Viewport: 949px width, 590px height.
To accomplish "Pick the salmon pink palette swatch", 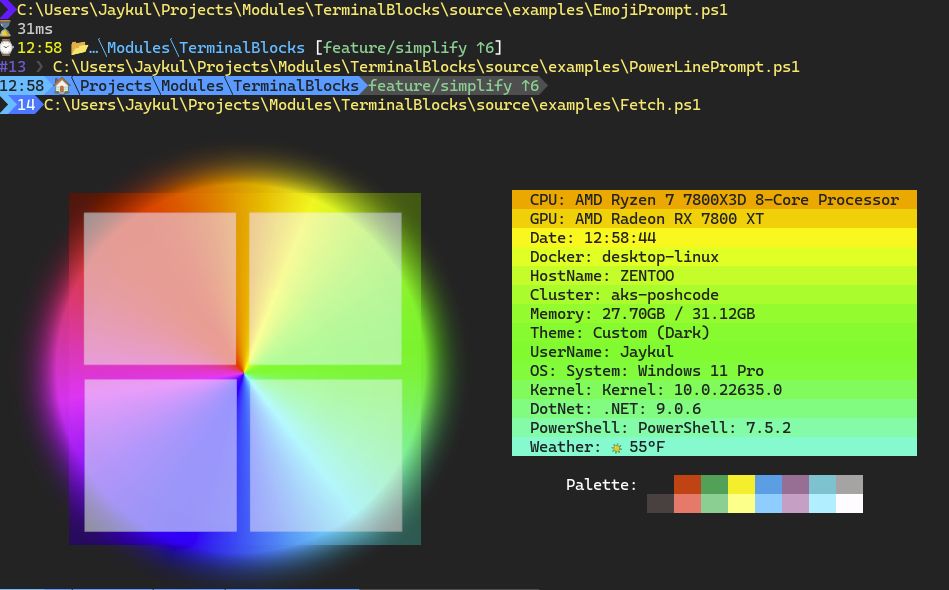I will [x=687, y=503].
